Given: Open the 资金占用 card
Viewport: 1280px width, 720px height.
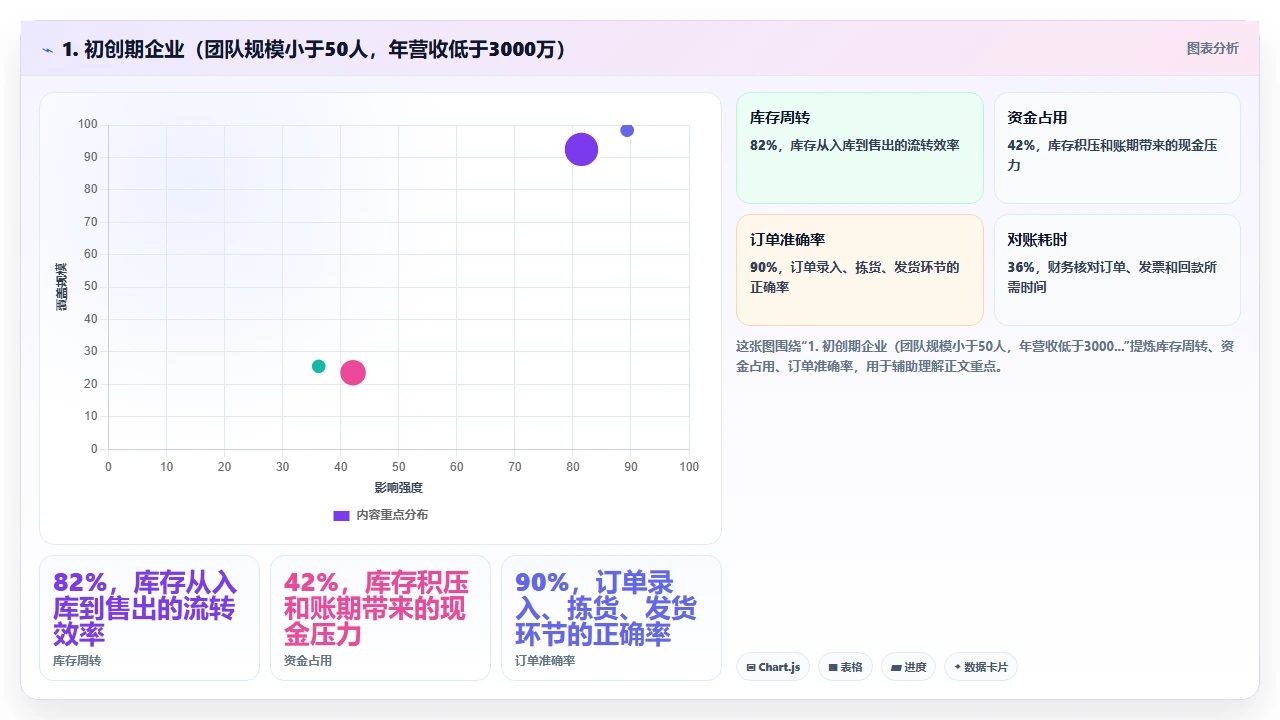Looking at the screenshot, I should 1117,148.
